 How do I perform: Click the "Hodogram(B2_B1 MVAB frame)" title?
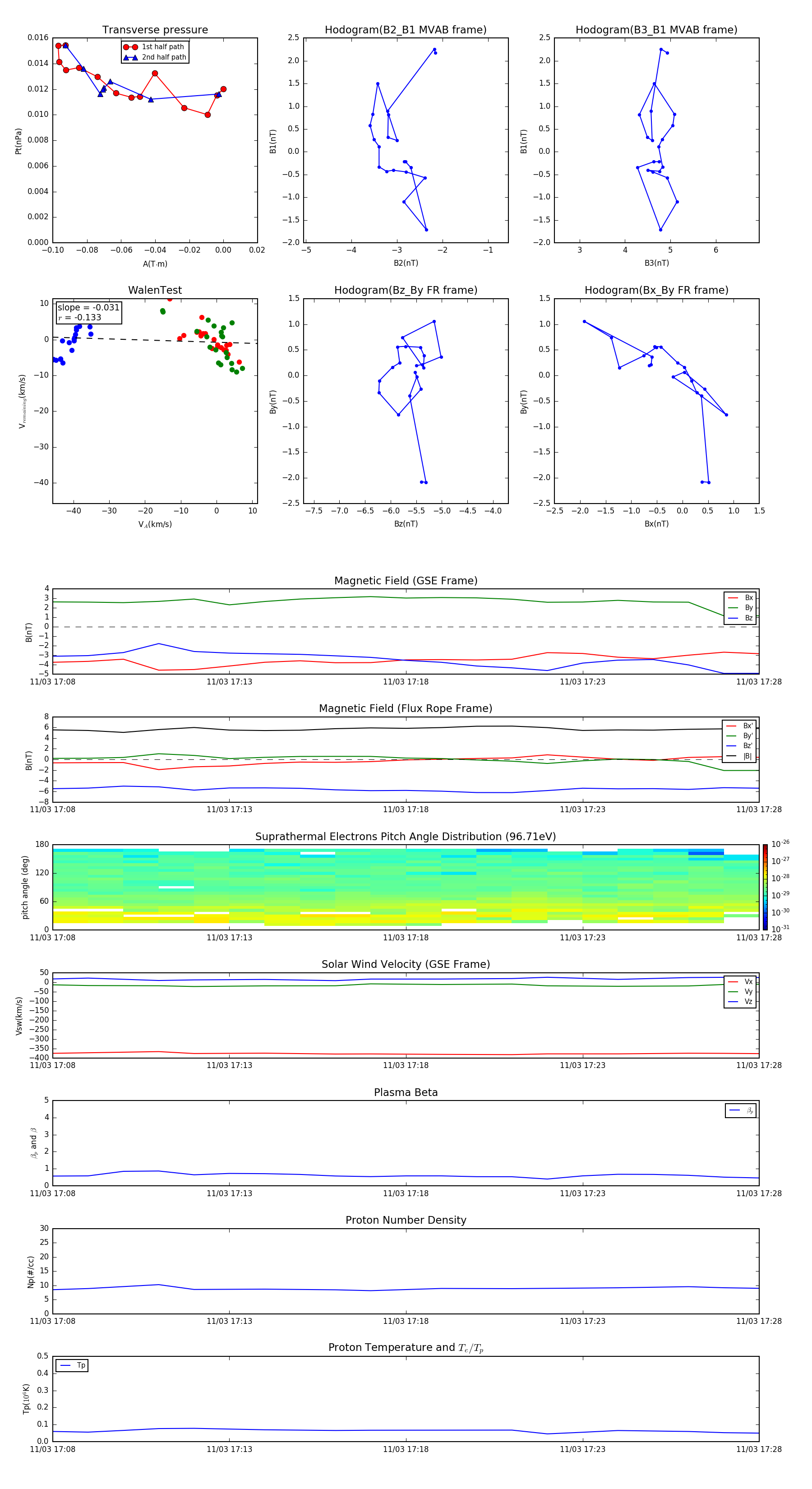[x=406, y=30]
